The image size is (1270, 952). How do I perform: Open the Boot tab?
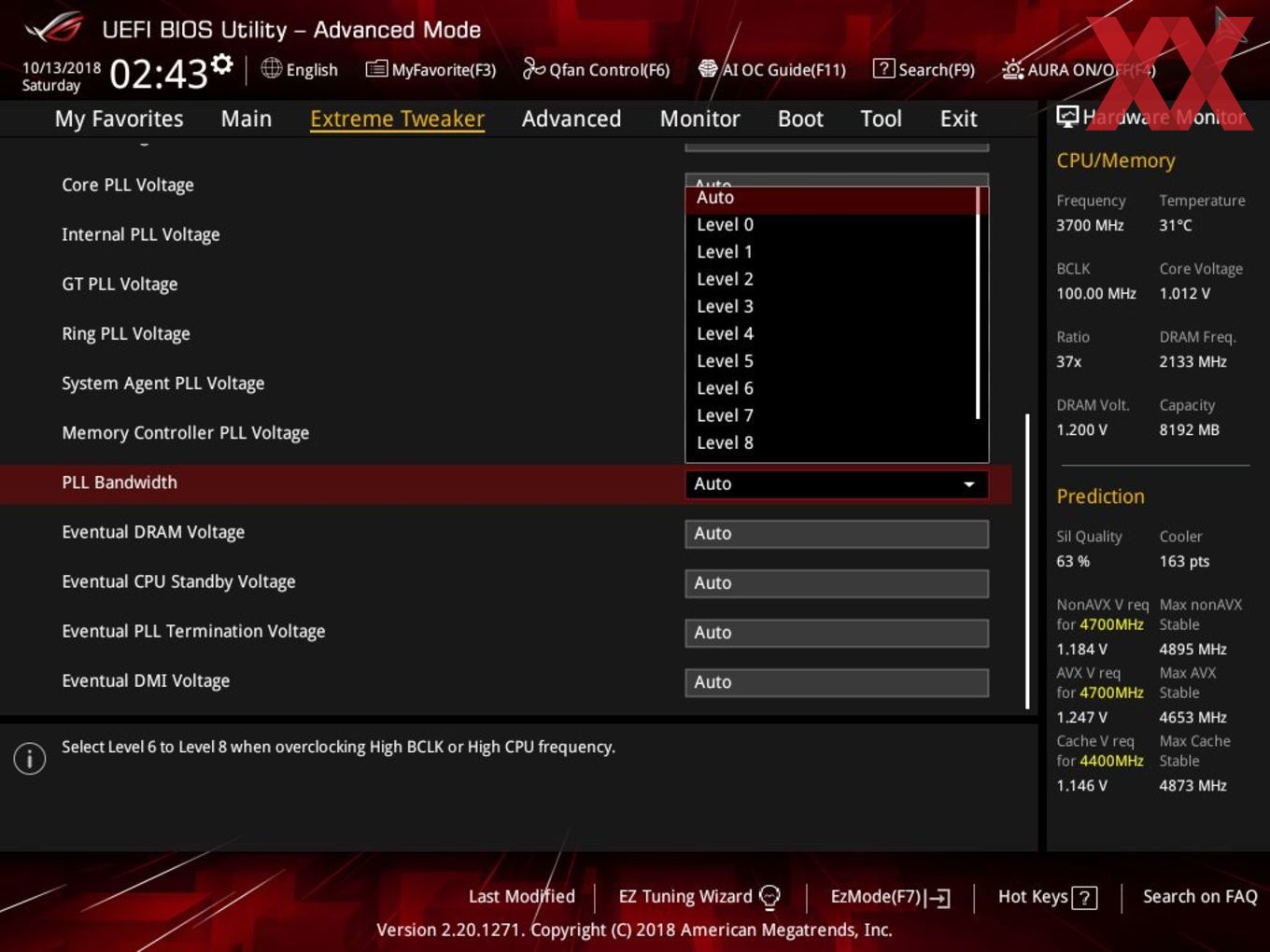coord(800,119)
